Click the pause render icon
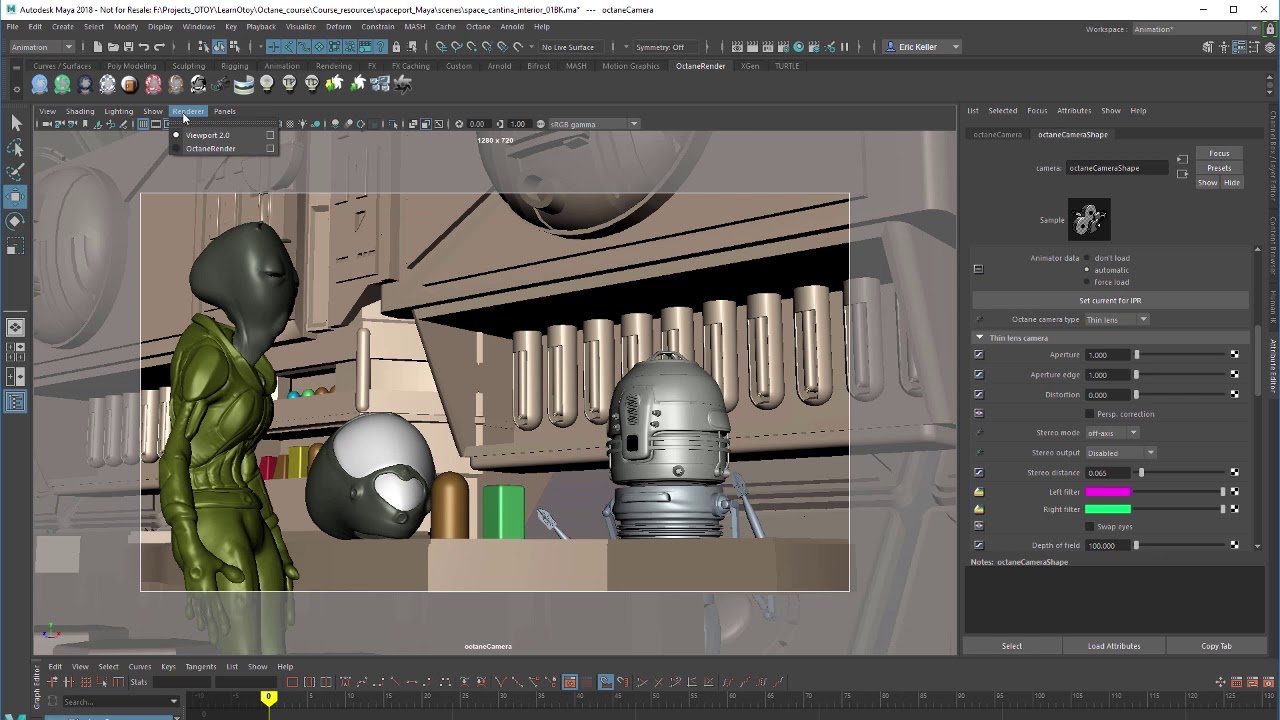1280x720 pixels. point(844,47)
